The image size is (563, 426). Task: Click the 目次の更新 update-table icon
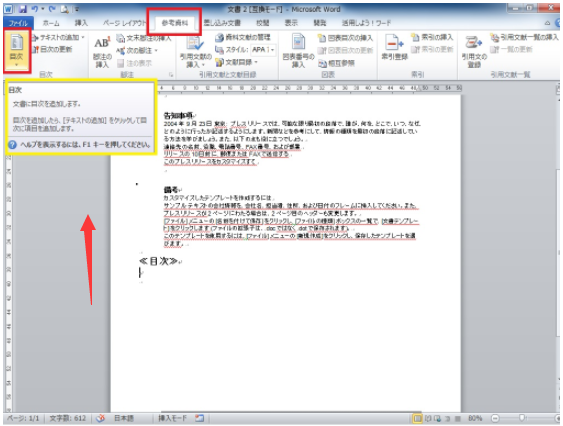36,49
